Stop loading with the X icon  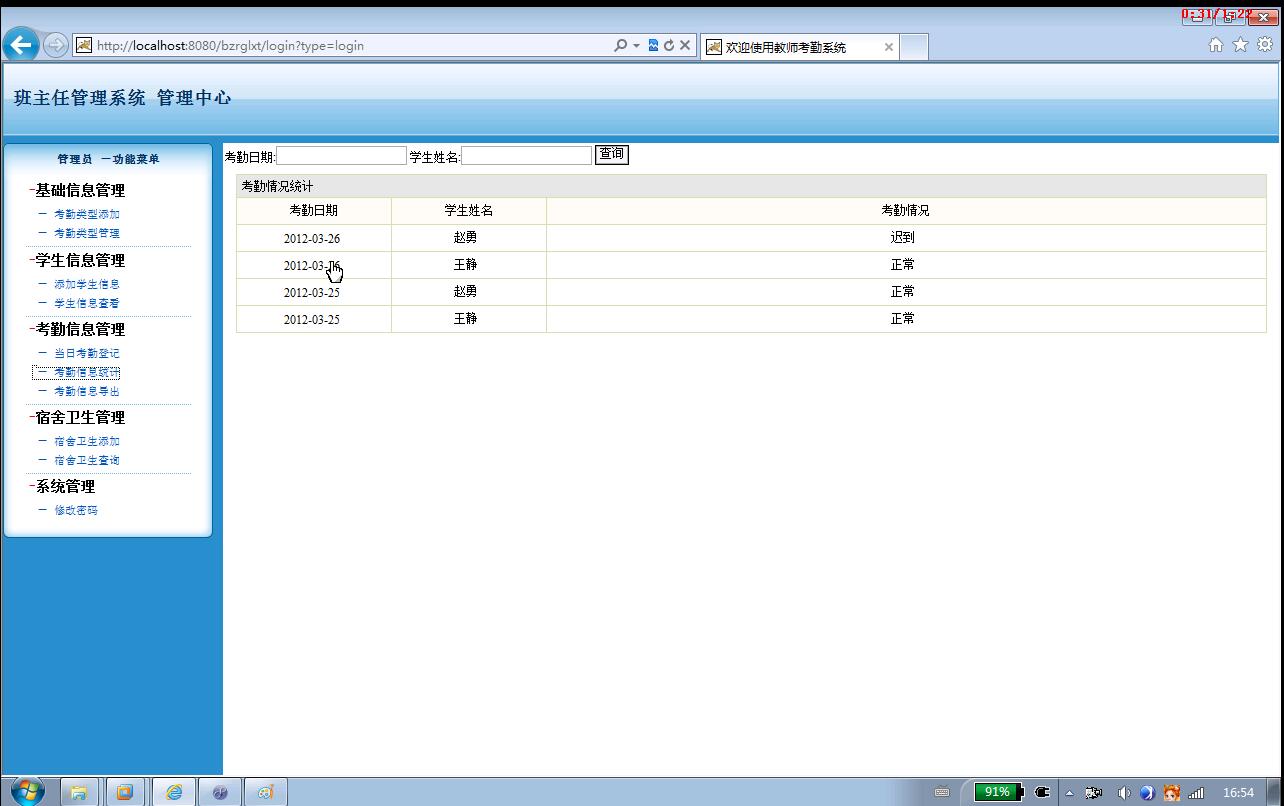coord(685,45)
